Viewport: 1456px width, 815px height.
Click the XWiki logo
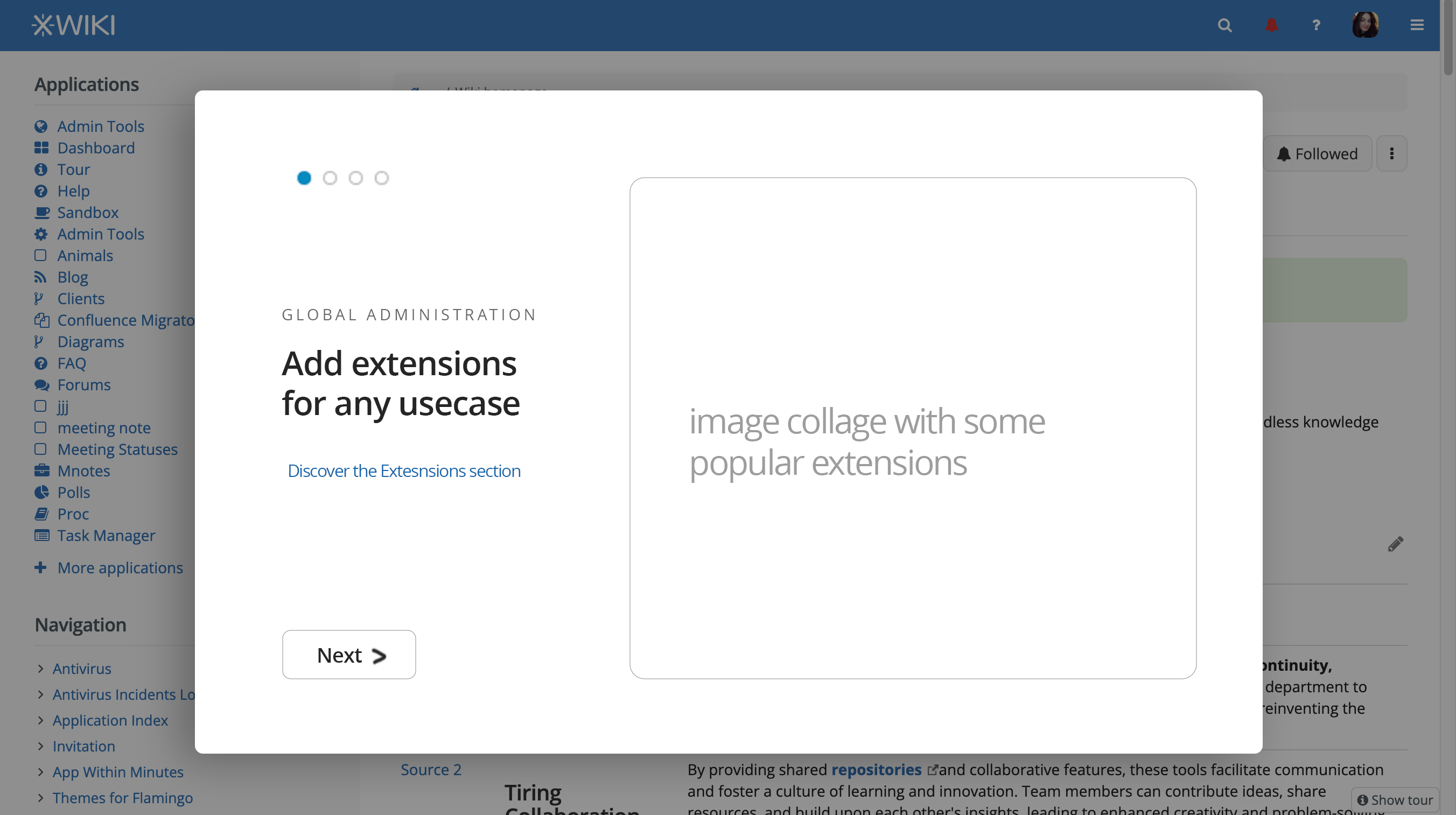tap(73, 25)
